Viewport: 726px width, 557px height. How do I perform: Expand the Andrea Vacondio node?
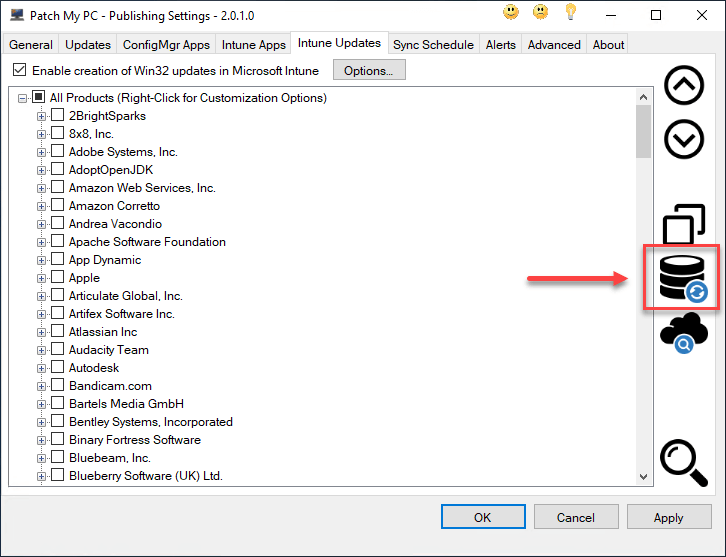(x=41, y=225)
